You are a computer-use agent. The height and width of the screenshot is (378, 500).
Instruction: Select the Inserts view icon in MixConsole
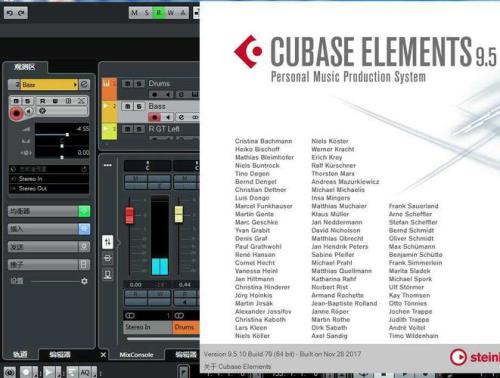click(x=108, y=258)
